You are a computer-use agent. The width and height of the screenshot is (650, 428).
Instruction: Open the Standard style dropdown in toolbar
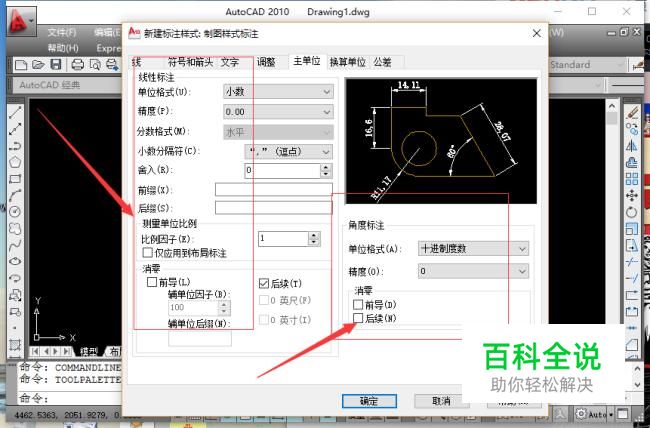587,65
